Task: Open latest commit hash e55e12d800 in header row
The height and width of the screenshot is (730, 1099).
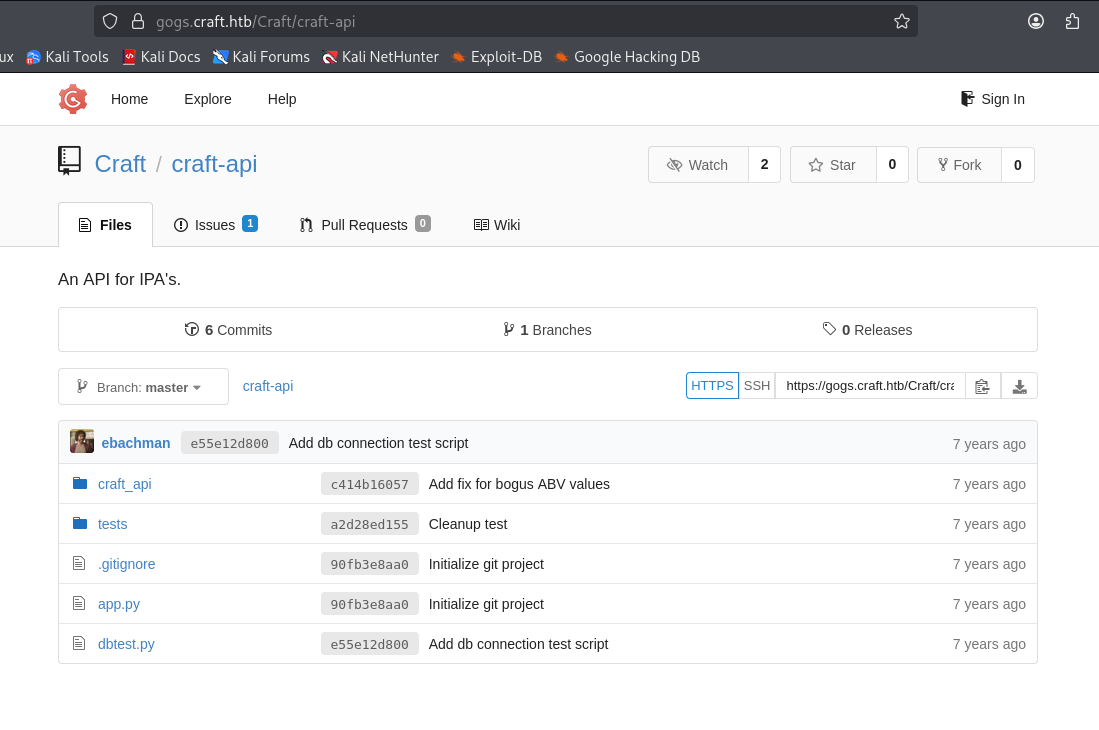Action: (229, 443)
